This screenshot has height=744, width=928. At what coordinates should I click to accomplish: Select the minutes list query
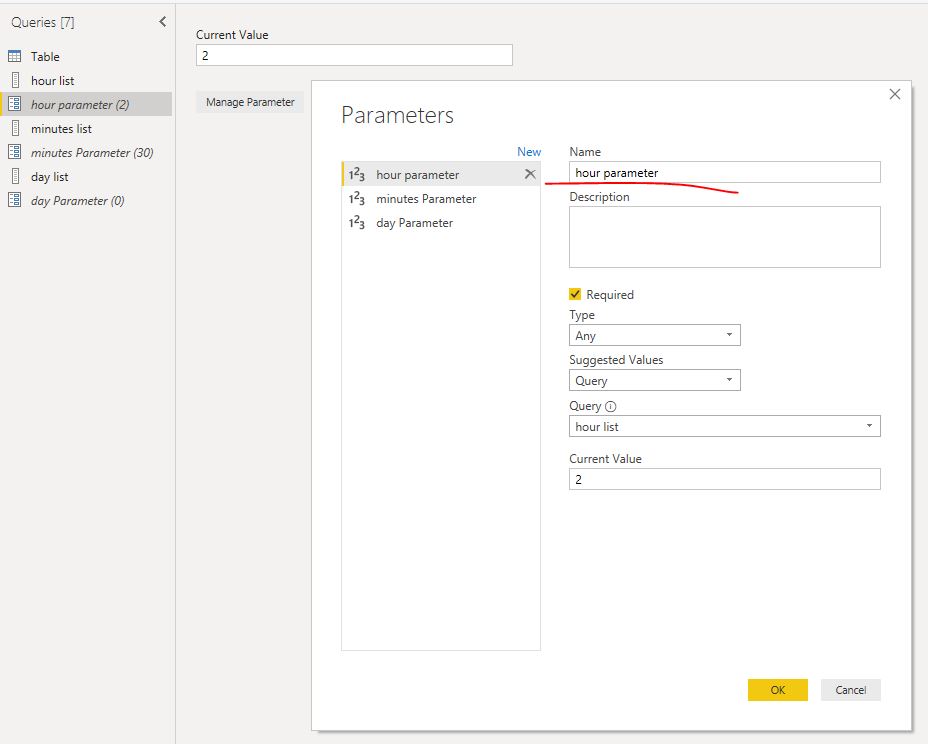(86, 128)
